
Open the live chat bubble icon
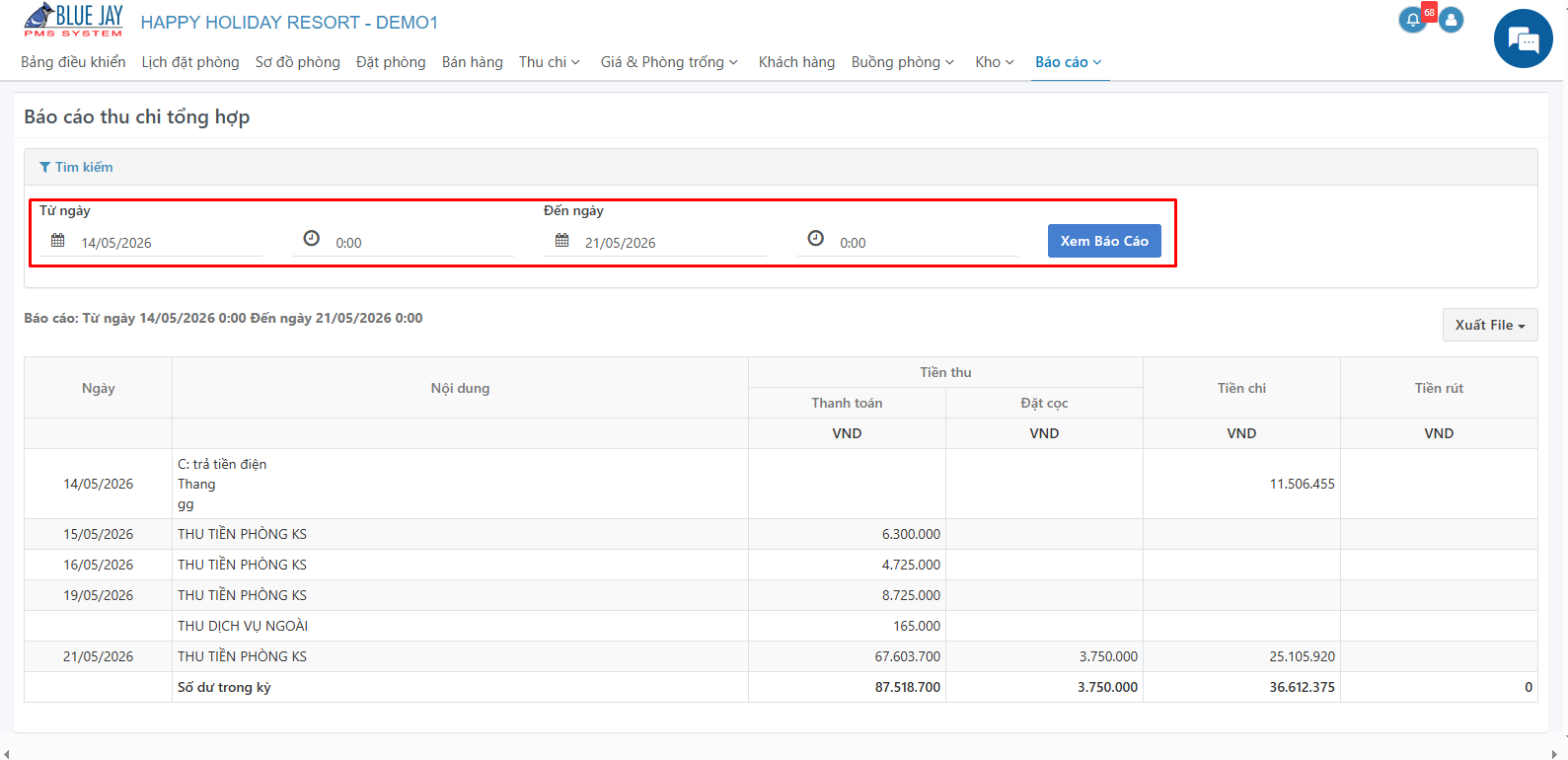[x=1524, y=38]
